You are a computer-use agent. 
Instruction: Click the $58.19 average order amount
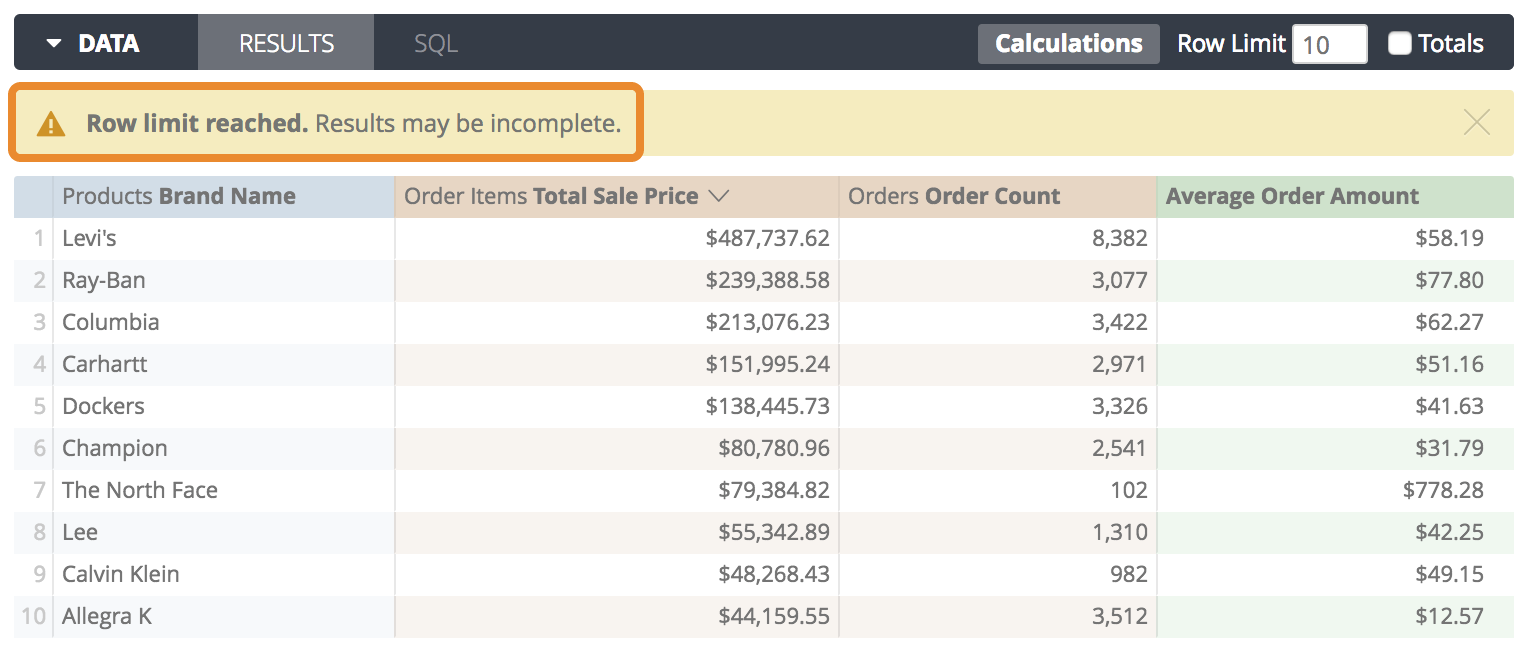pyautogui.click(x=1449, y=238)
